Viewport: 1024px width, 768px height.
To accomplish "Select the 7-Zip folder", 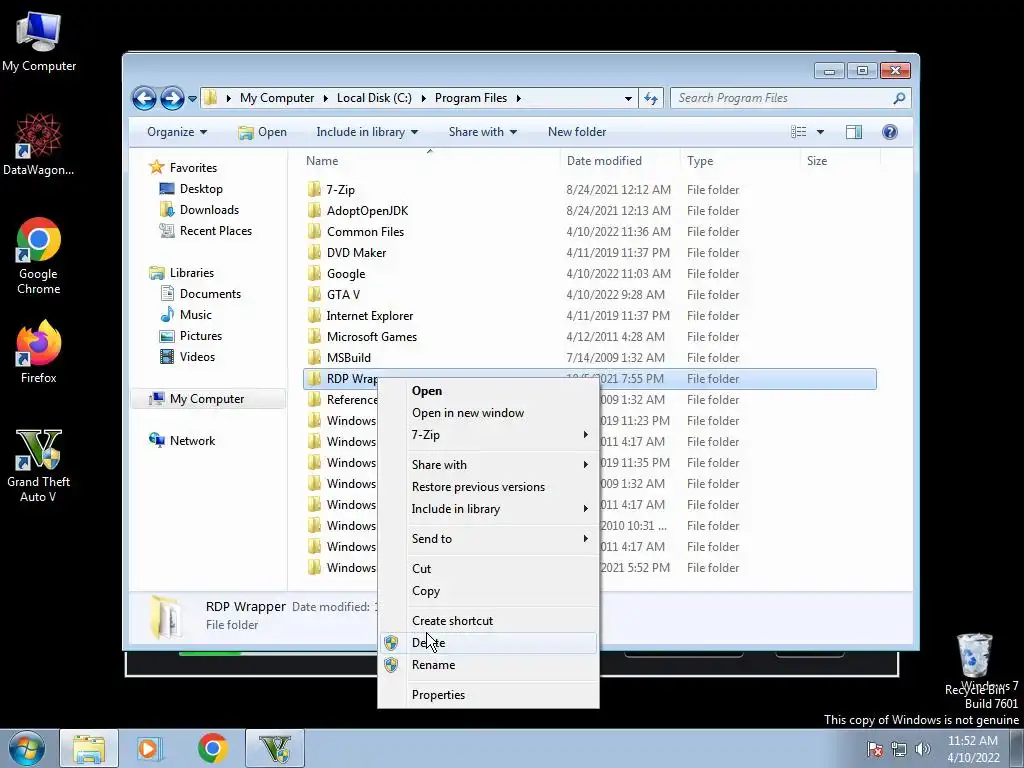I will (x=590, y=190).
